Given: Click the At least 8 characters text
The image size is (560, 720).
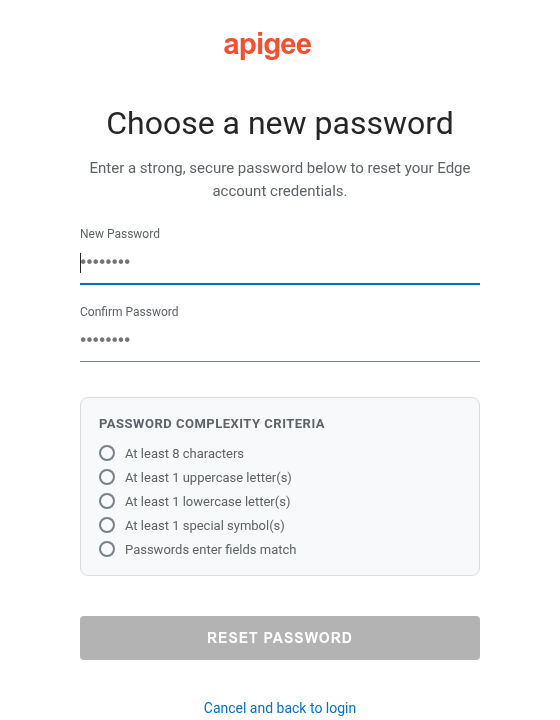Looking at the screenshot, I should pyautogui.click(x=184, y=454).
